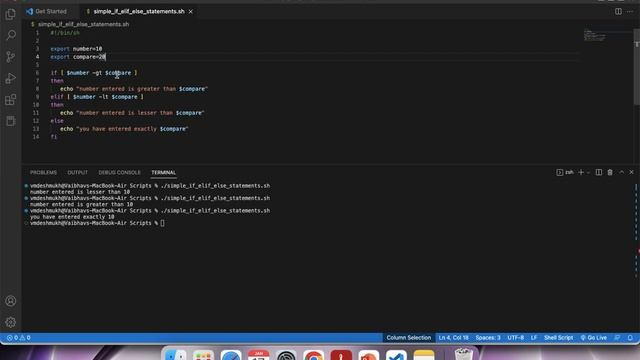
Task: Click echo line 'number entered is lesser than'
Action: click(132, 113)
